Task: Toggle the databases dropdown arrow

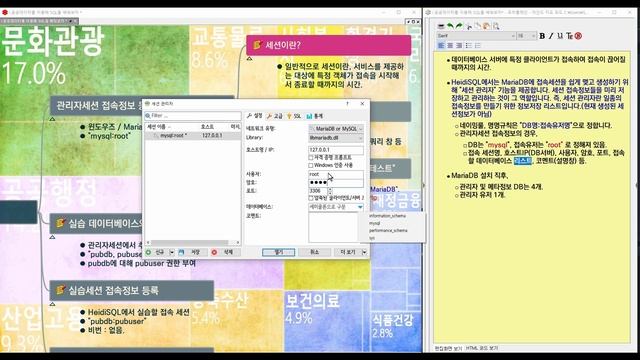Action: click(x=360, y=207)
